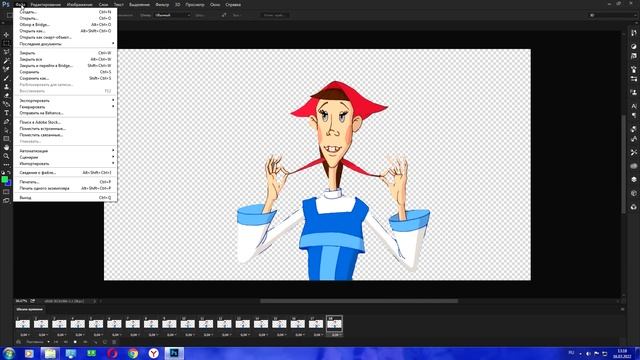Set the blue background color swatch
This screenshot has width=640, height=360.
point(9,184)
